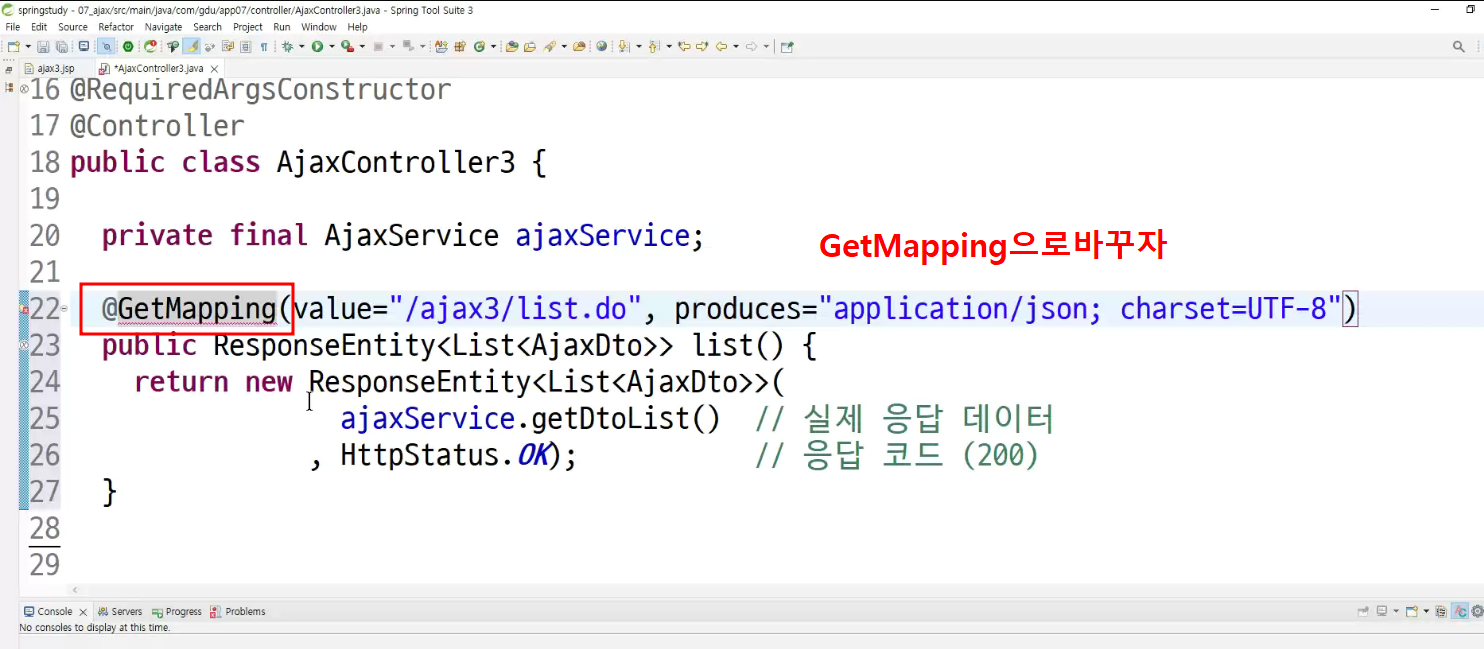Click the class name AjaxController3 in code

[396, 162]
